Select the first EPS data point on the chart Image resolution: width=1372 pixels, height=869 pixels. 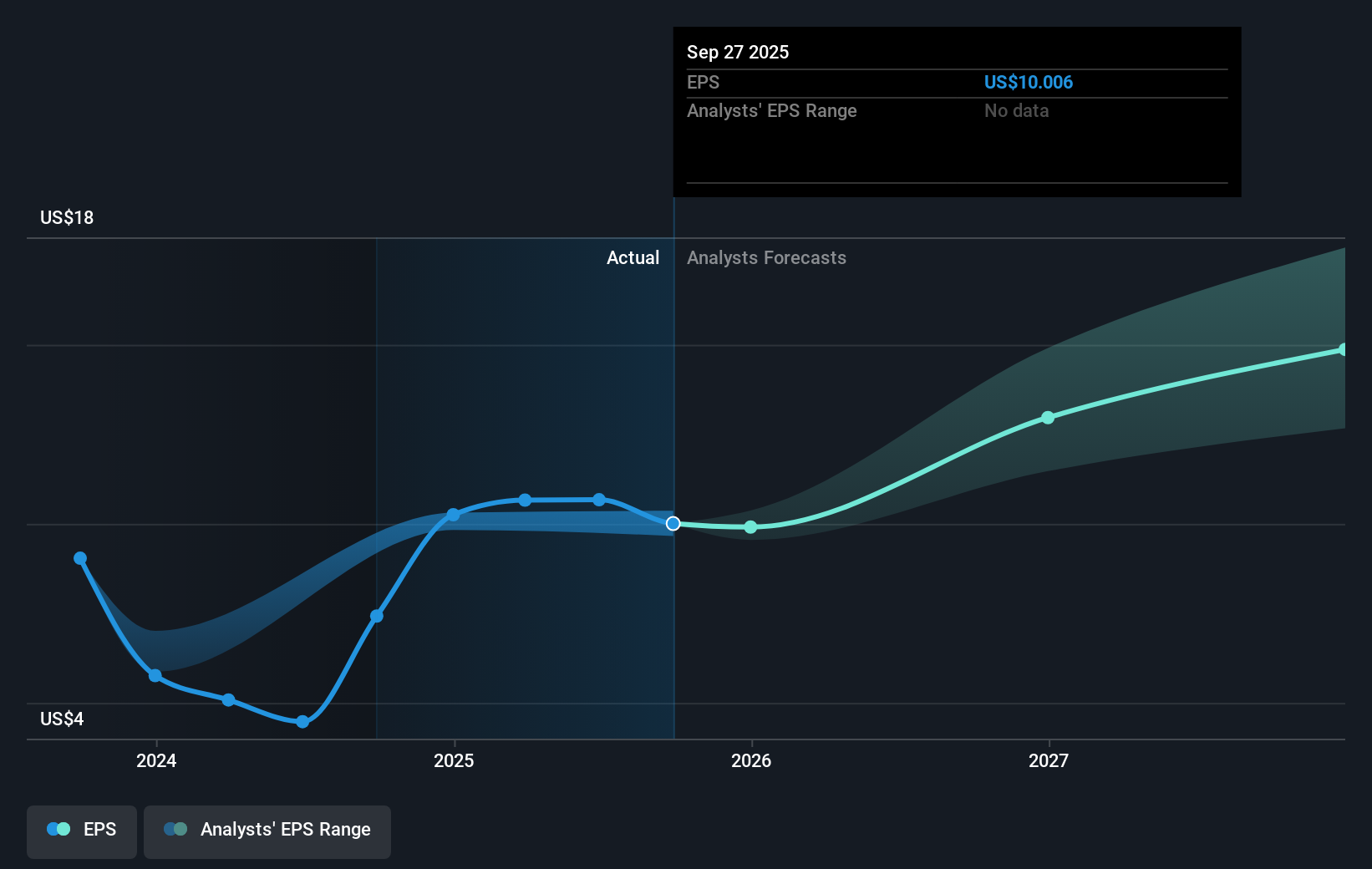79,556
